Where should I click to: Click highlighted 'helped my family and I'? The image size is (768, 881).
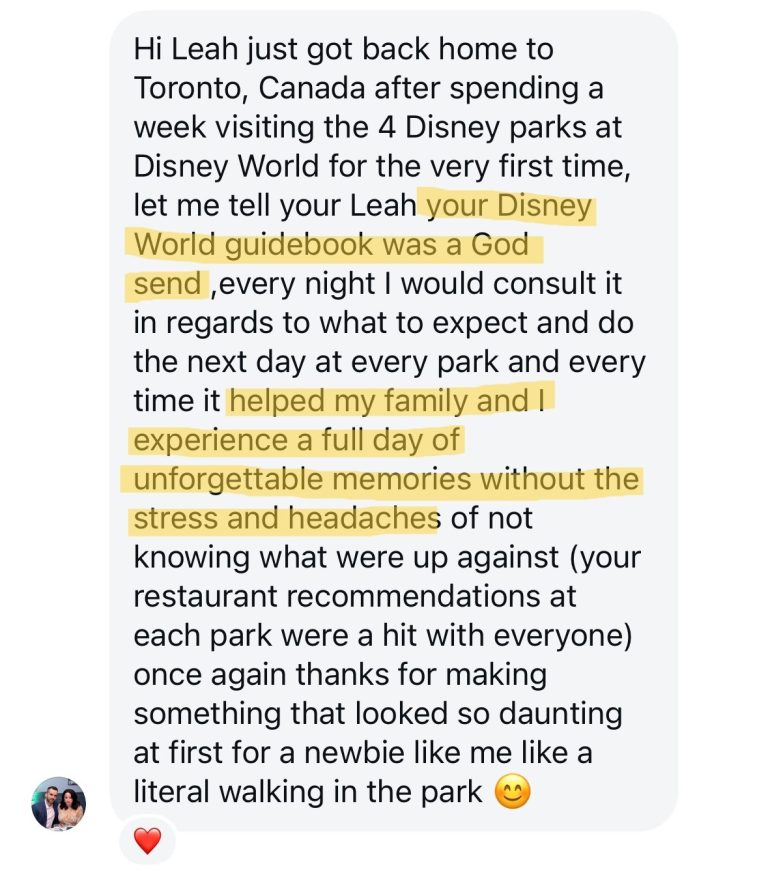(392, 401)
